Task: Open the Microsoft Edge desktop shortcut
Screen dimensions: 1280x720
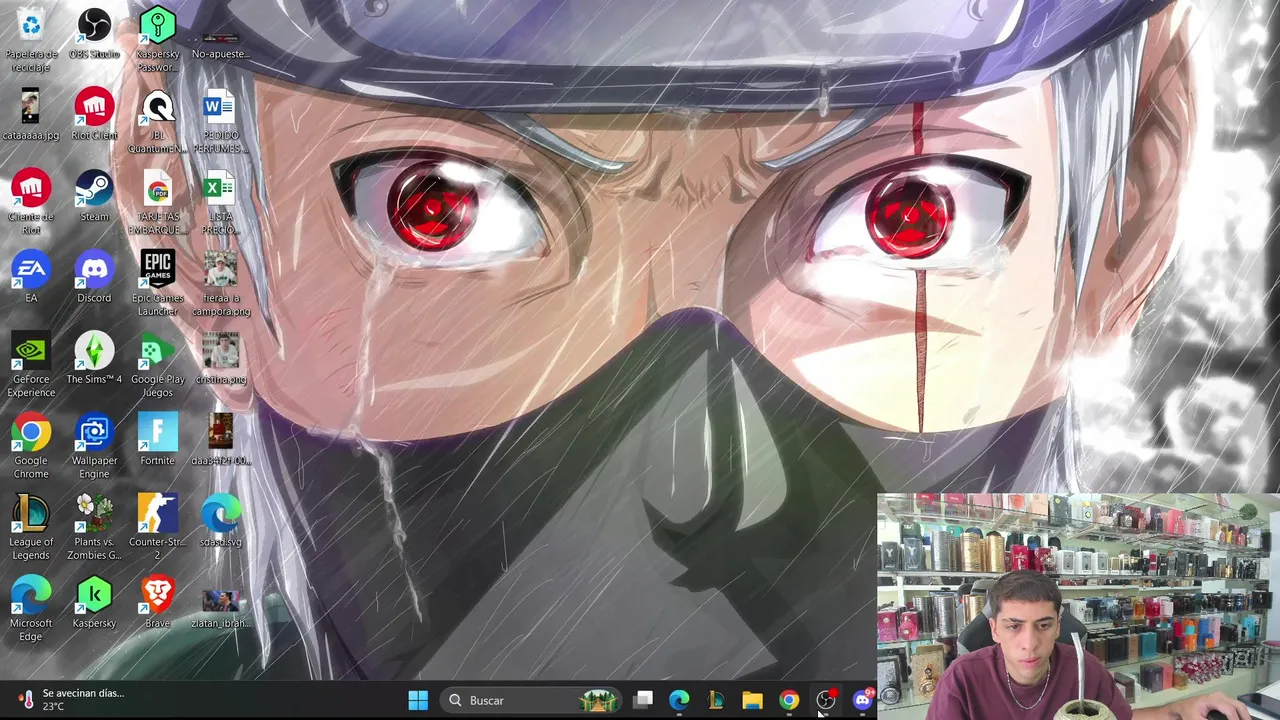Action: click(x=31, y=610)
